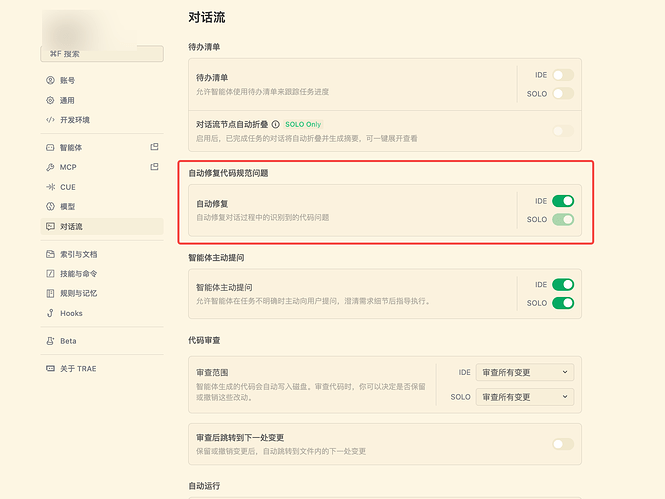The width and height of the screenshot is (665, 499).
Task: Enable 审查后跳转到下一处变更 switch
Action: click(563, 444)
